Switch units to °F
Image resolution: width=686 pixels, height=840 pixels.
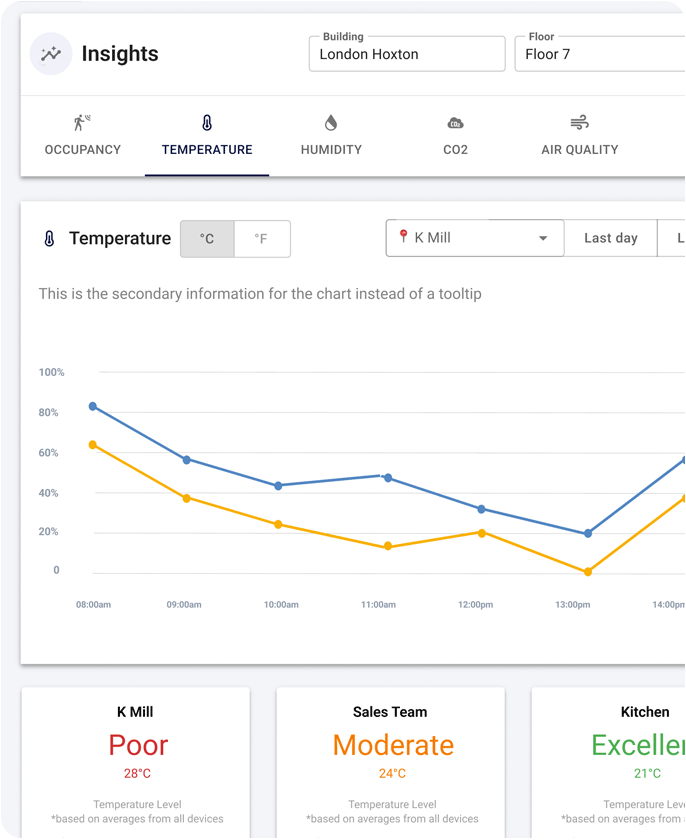coord(262,239)
